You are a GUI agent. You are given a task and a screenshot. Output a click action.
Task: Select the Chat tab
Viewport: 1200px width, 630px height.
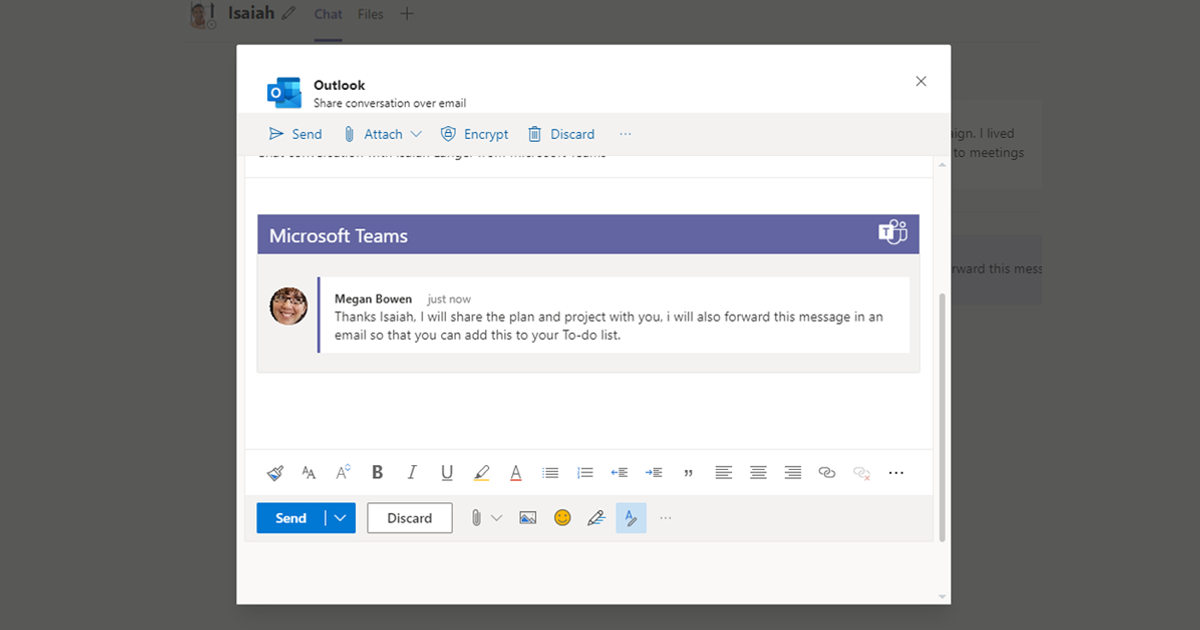327,14
